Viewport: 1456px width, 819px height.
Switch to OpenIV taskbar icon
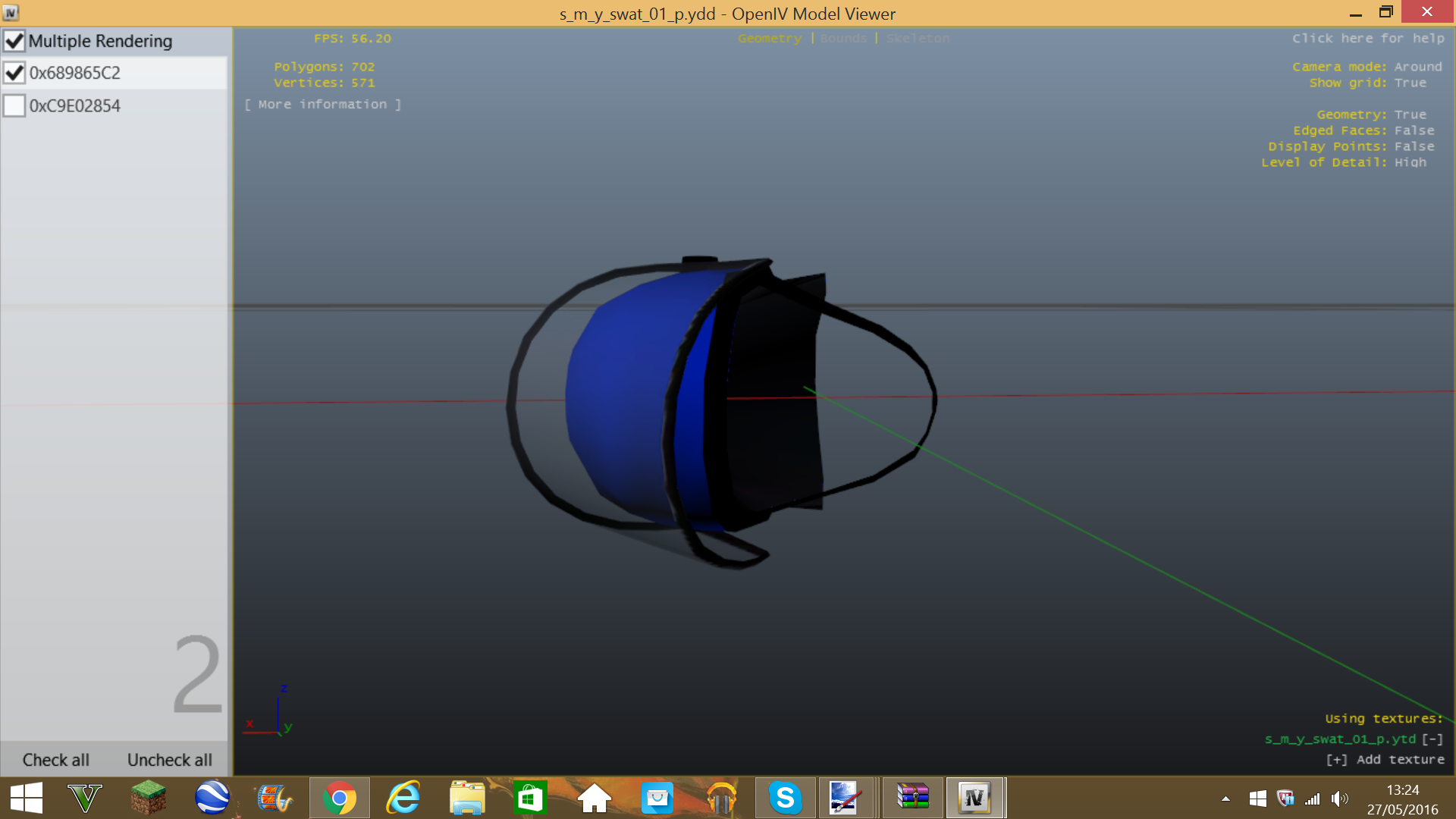click(975, 798)
